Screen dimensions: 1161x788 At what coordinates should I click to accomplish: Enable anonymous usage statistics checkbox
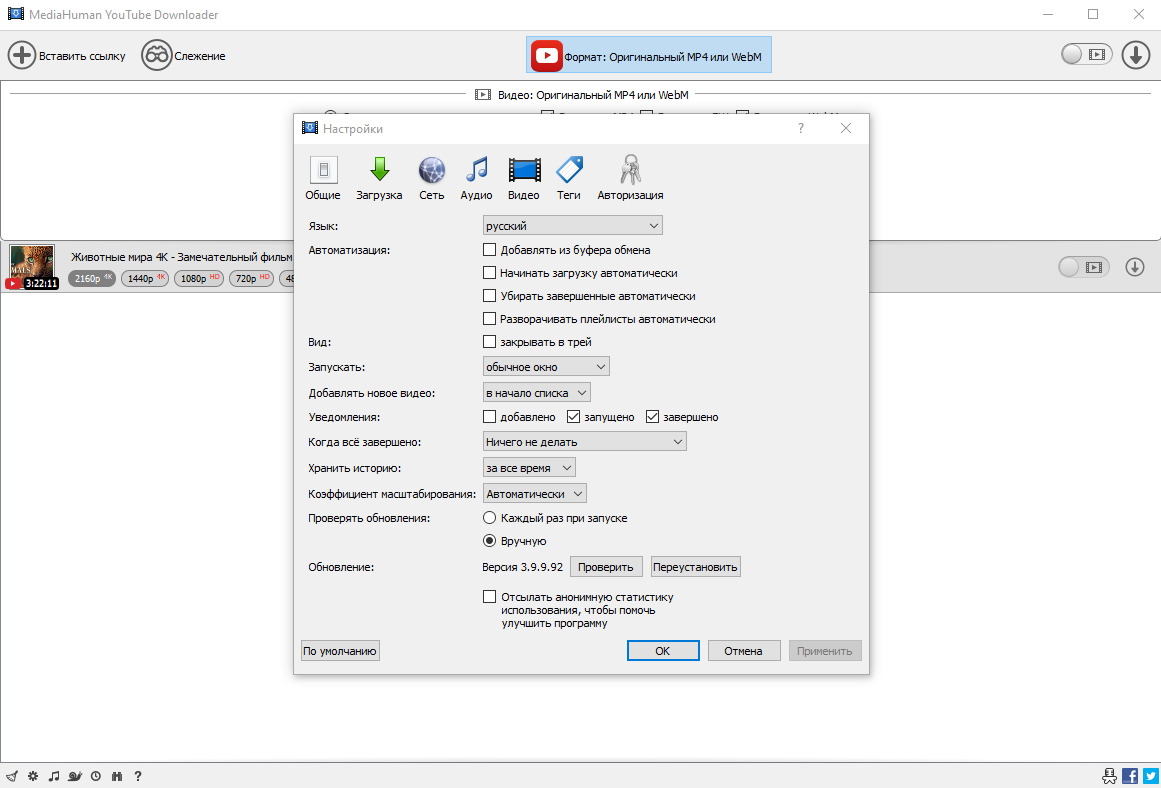(x=489, y=596)
